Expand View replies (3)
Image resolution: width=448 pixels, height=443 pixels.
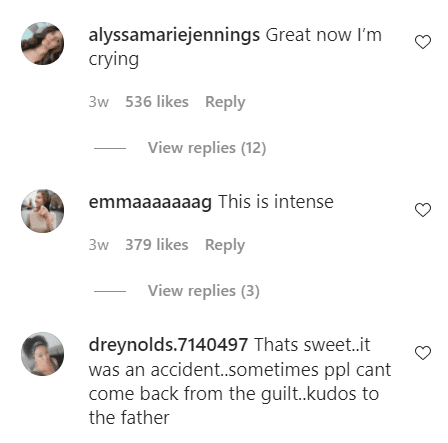[204, 291]
